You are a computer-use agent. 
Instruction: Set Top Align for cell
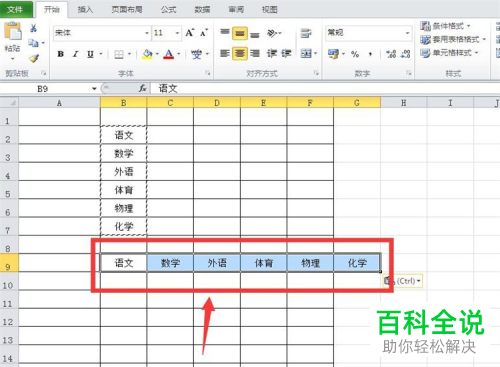225,33
